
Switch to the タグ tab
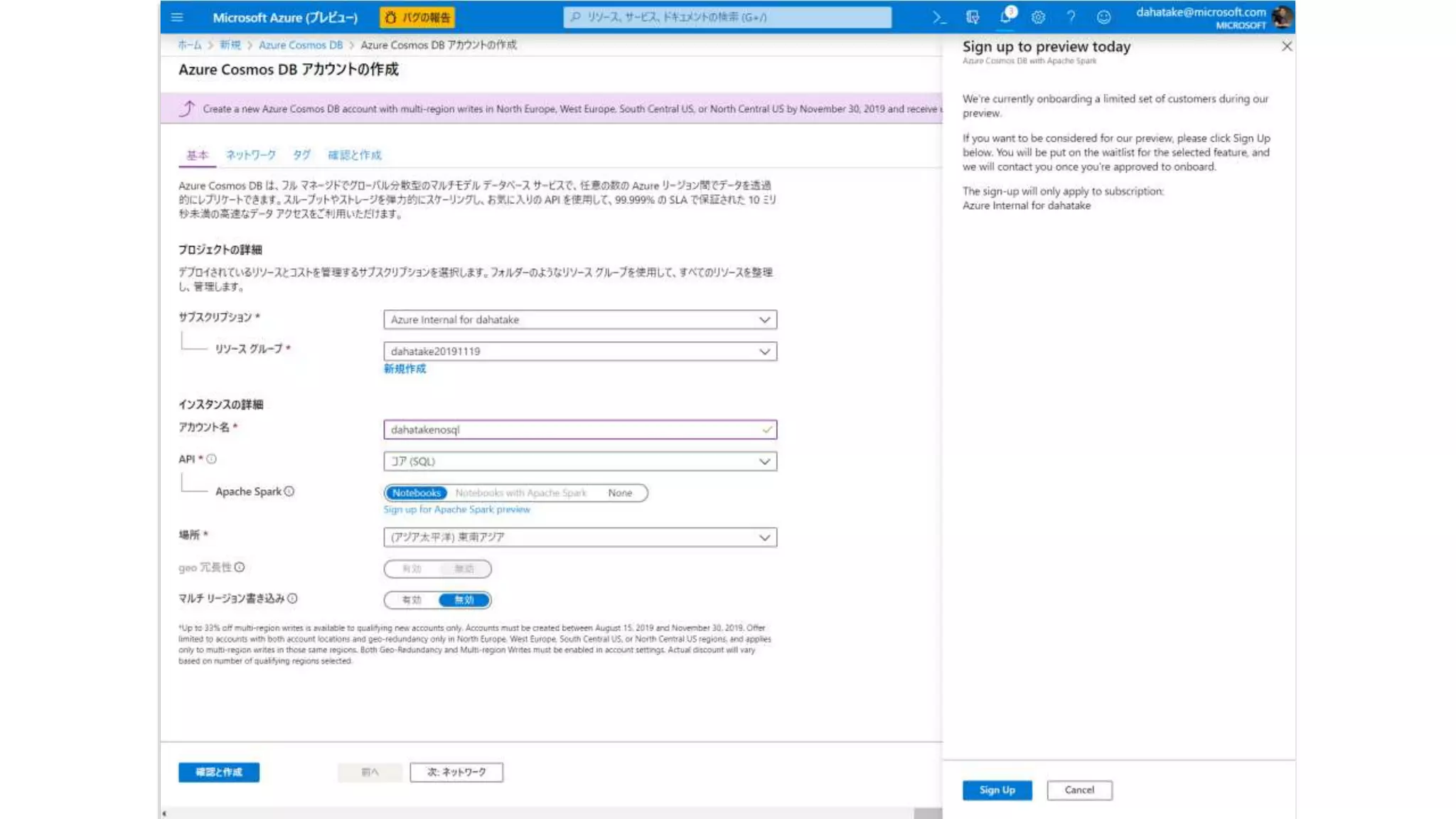point(302,155)
